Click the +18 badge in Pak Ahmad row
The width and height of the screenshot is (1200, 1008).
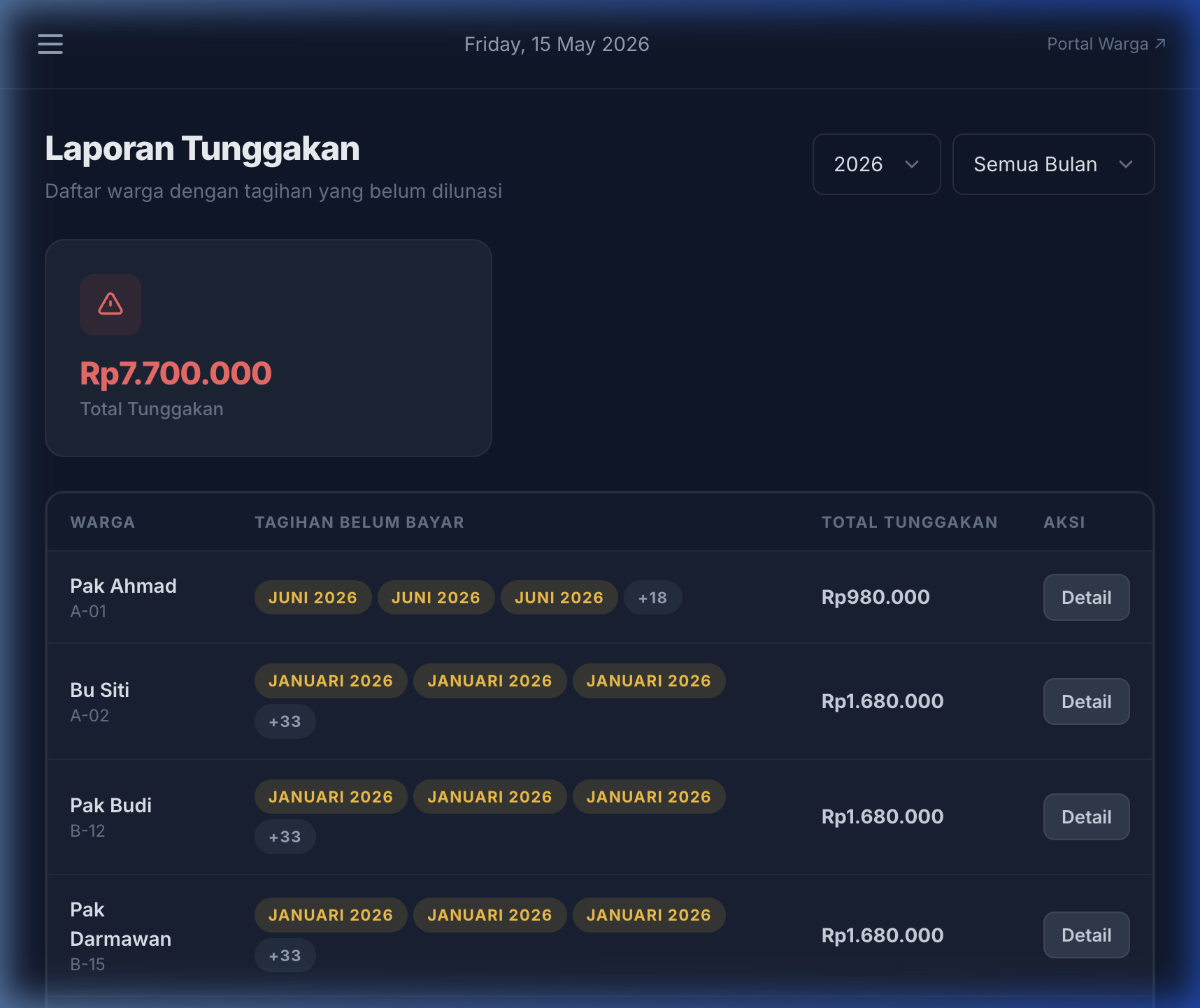(652, 598)
